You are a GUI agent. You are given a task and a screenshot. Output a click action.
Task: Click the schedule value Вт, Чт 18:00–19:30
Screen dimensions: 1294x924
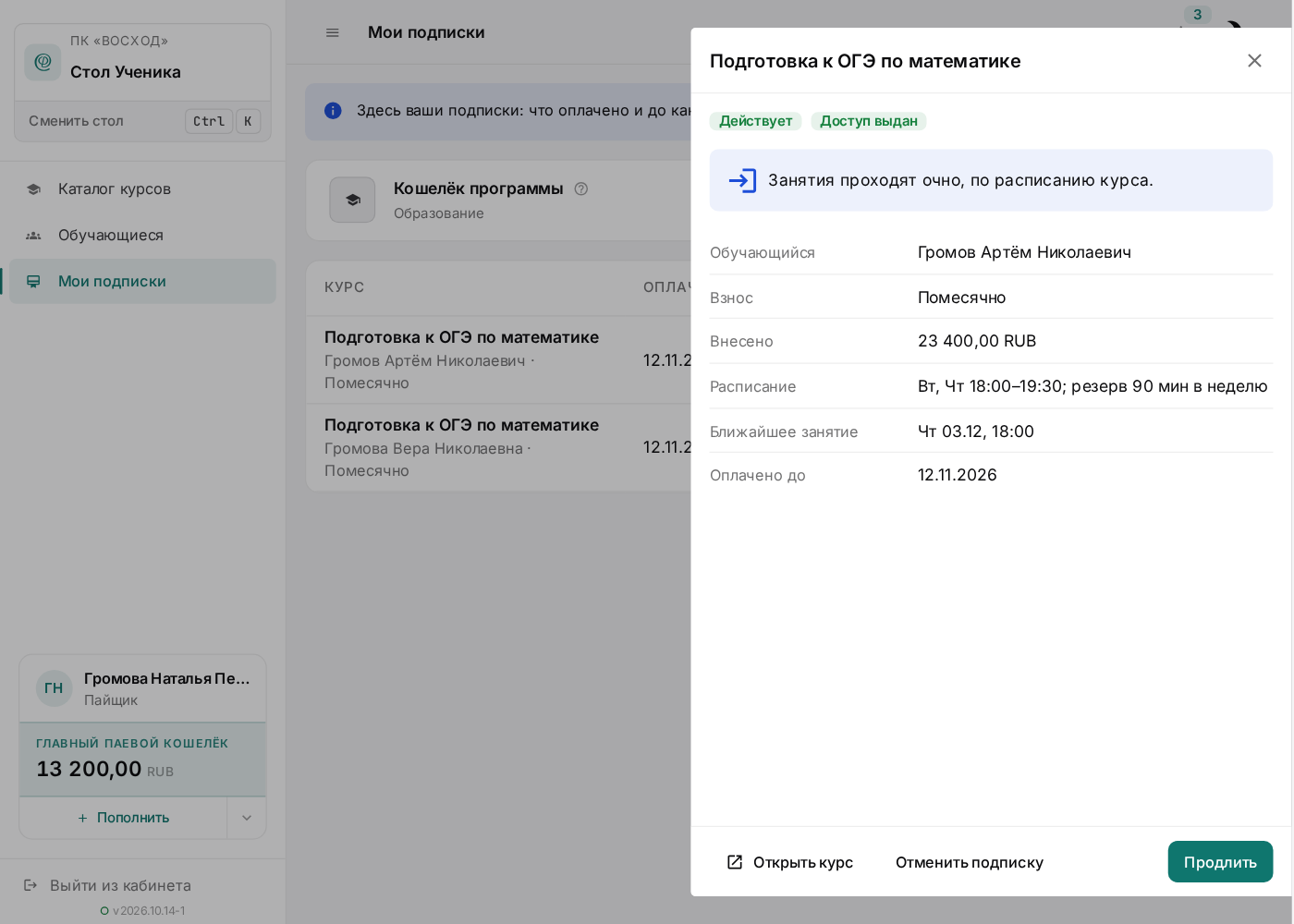tap(991, 386)
